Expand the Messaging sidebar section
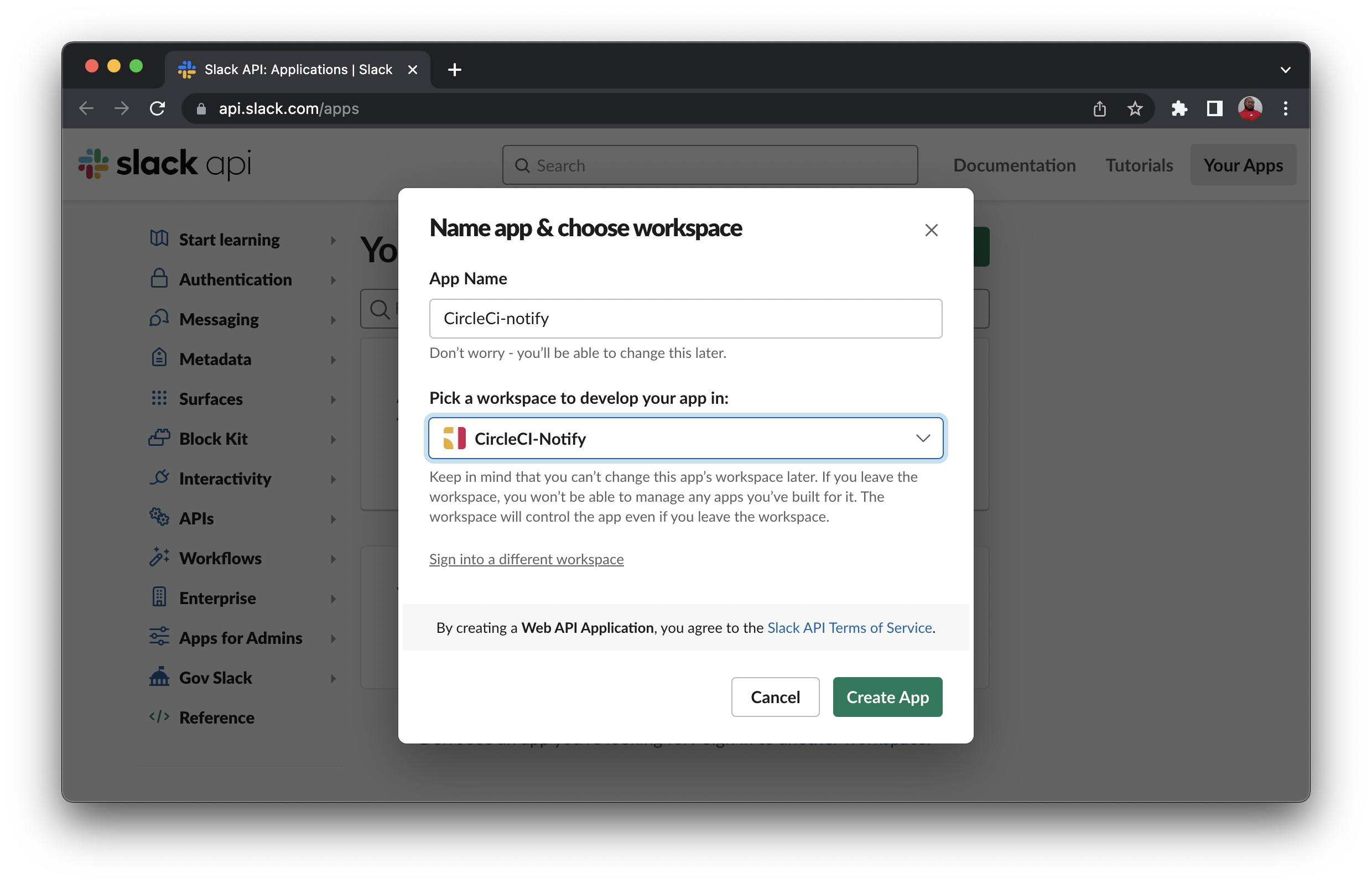Screen dimensions: 1372x884 click(x=243, y=319)
